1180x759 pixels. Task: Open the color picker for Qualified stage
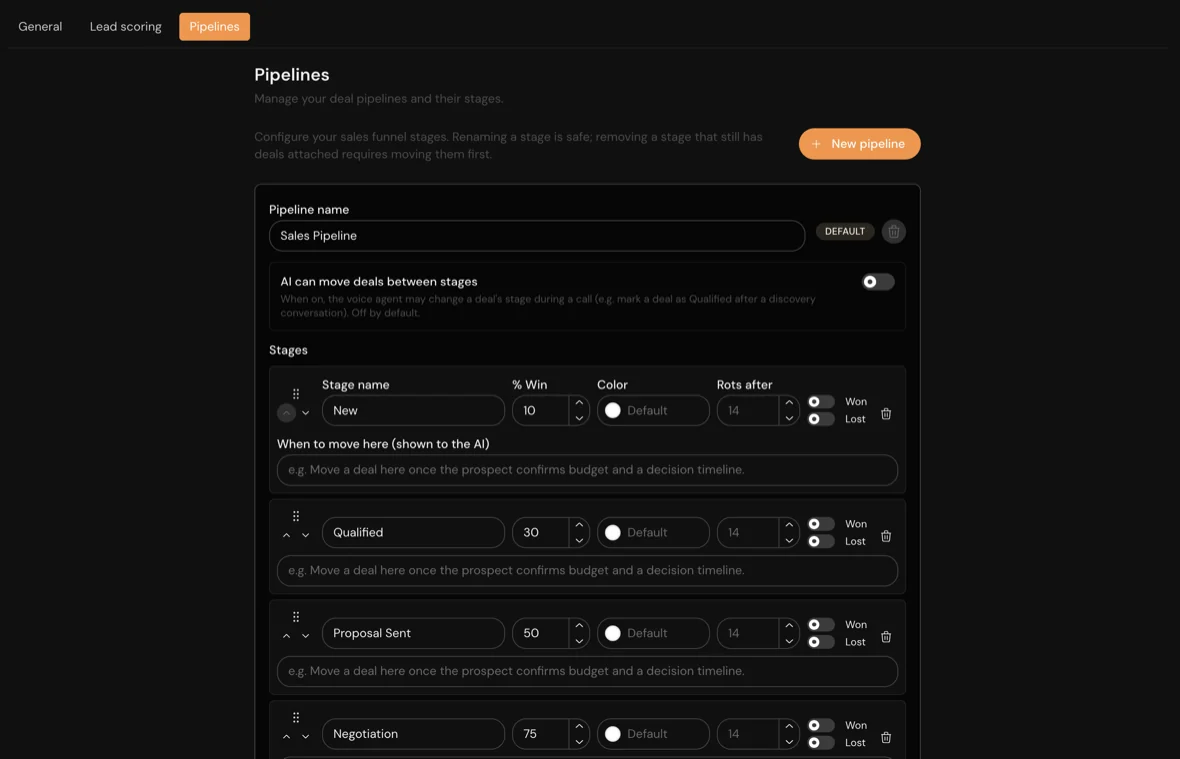[653, 533]
